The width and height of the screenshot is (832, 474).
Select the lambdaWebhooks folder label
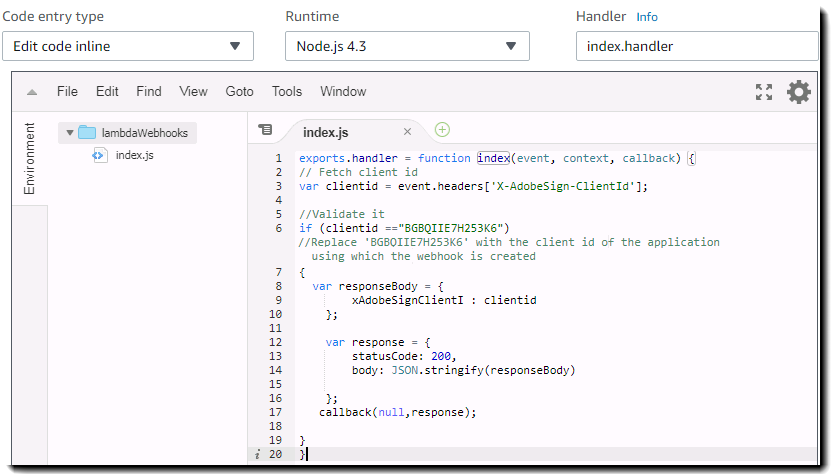[x=145, y=133]
